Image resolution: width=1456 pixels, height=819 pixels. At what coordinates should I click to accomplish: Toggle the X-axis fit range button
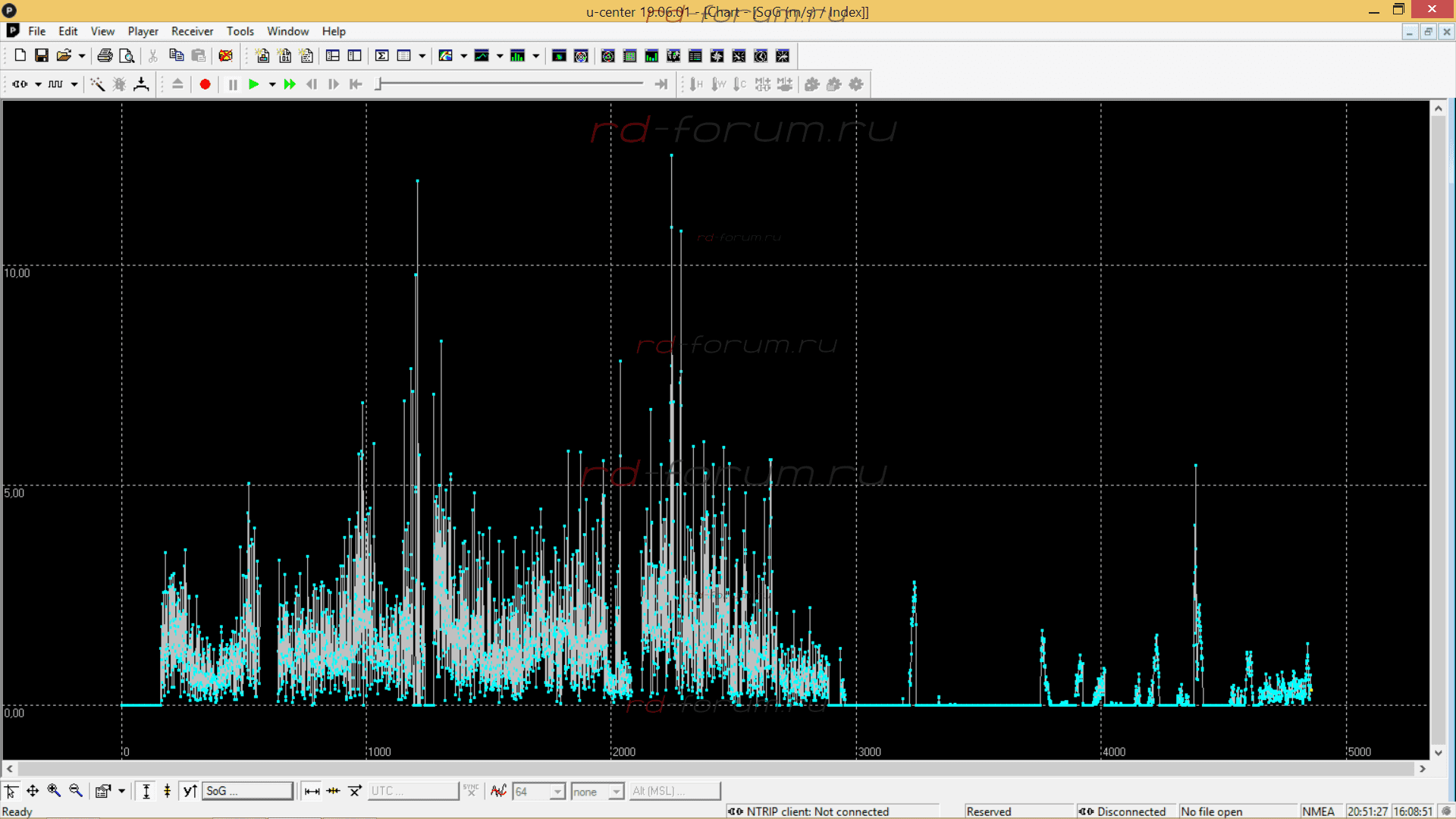tap(312, 791)
